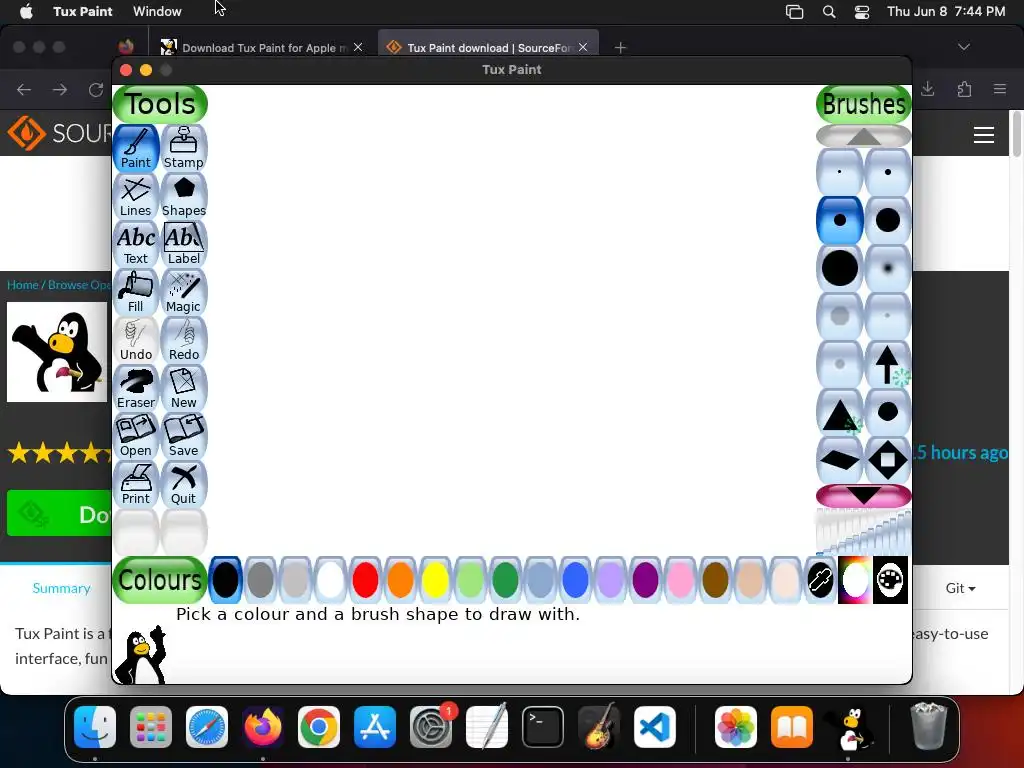
Task: Activate the Label tool
Action: click(x=184, y=244)
